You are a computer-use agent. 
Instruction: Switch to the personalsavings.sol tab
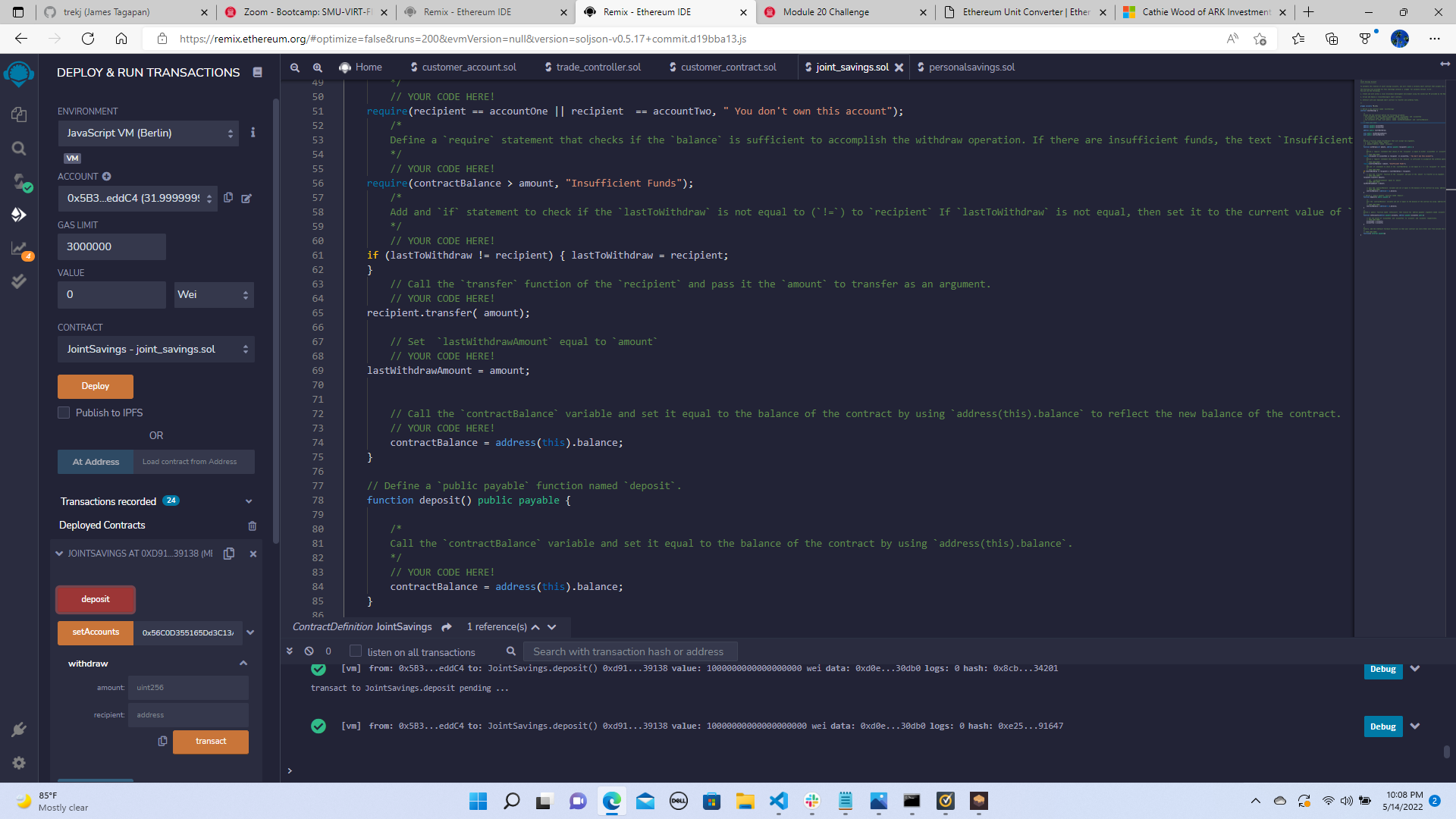(x=971, y=67)
